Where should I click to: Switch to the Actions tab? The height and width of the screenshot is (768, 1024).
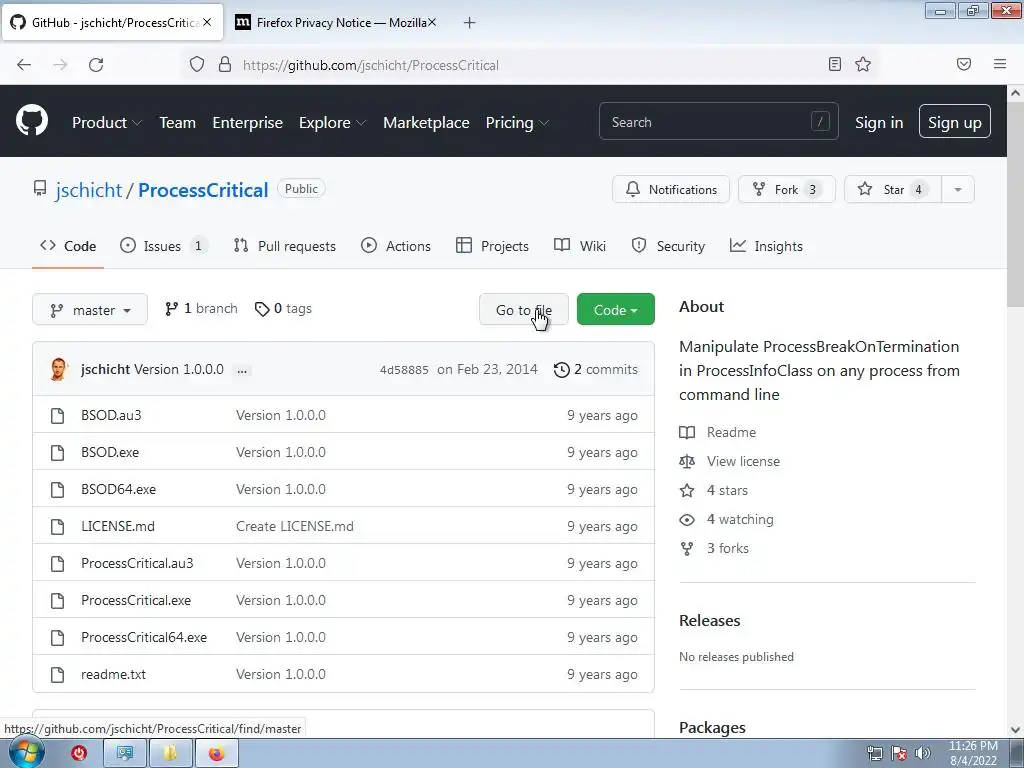[396, 246]
